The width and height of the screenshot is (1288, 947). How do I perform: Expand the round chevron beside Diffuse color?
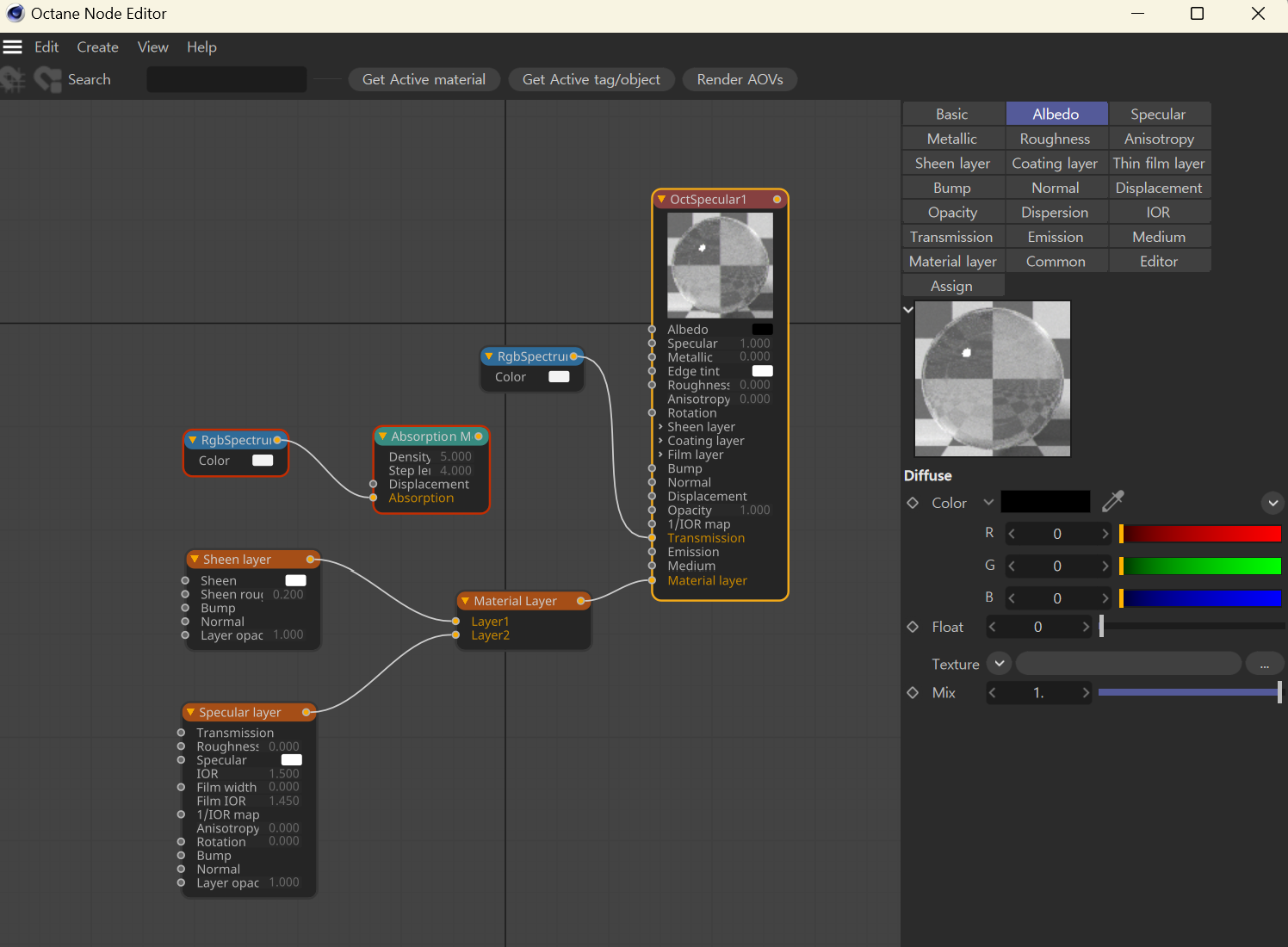pyautogui.click(x=1273, y=503)
